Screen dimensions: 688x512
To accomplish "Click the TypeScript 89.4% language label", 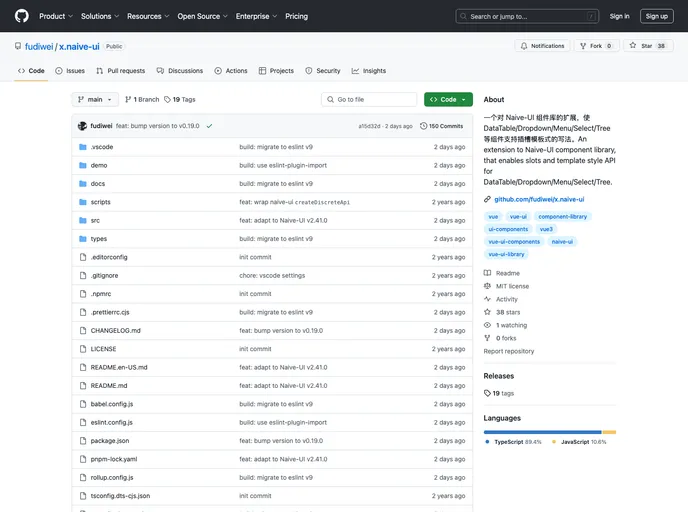I will tap(513, 442).
